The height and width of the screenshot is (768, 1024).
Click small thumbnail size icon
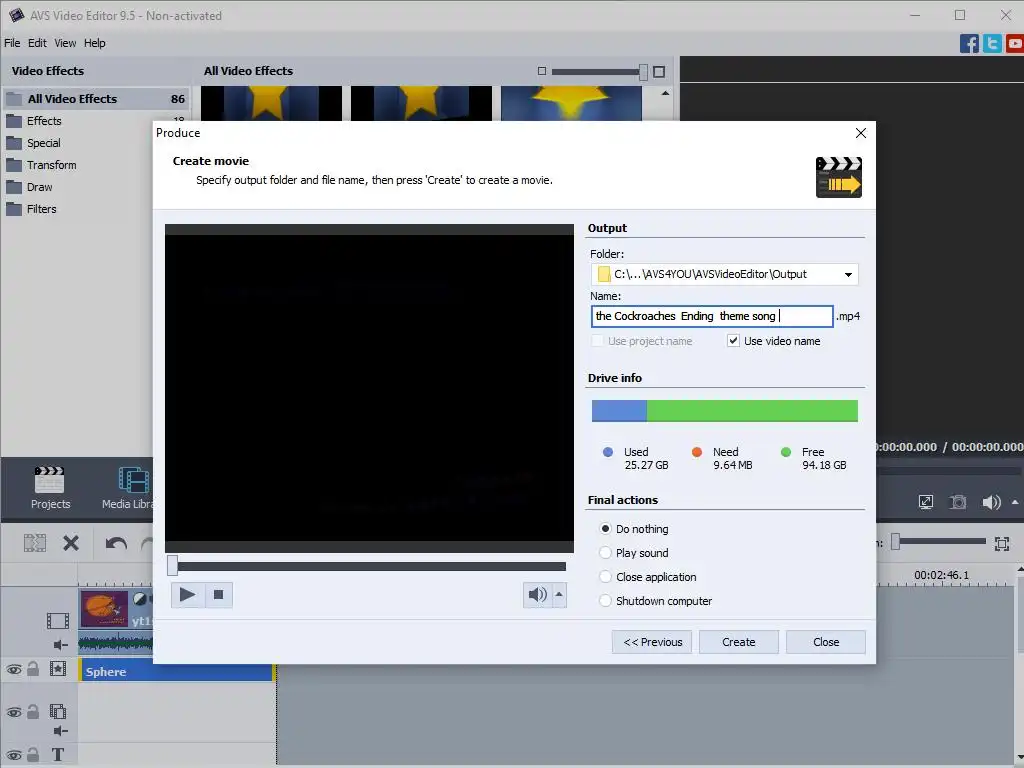(x=541, y=71)
